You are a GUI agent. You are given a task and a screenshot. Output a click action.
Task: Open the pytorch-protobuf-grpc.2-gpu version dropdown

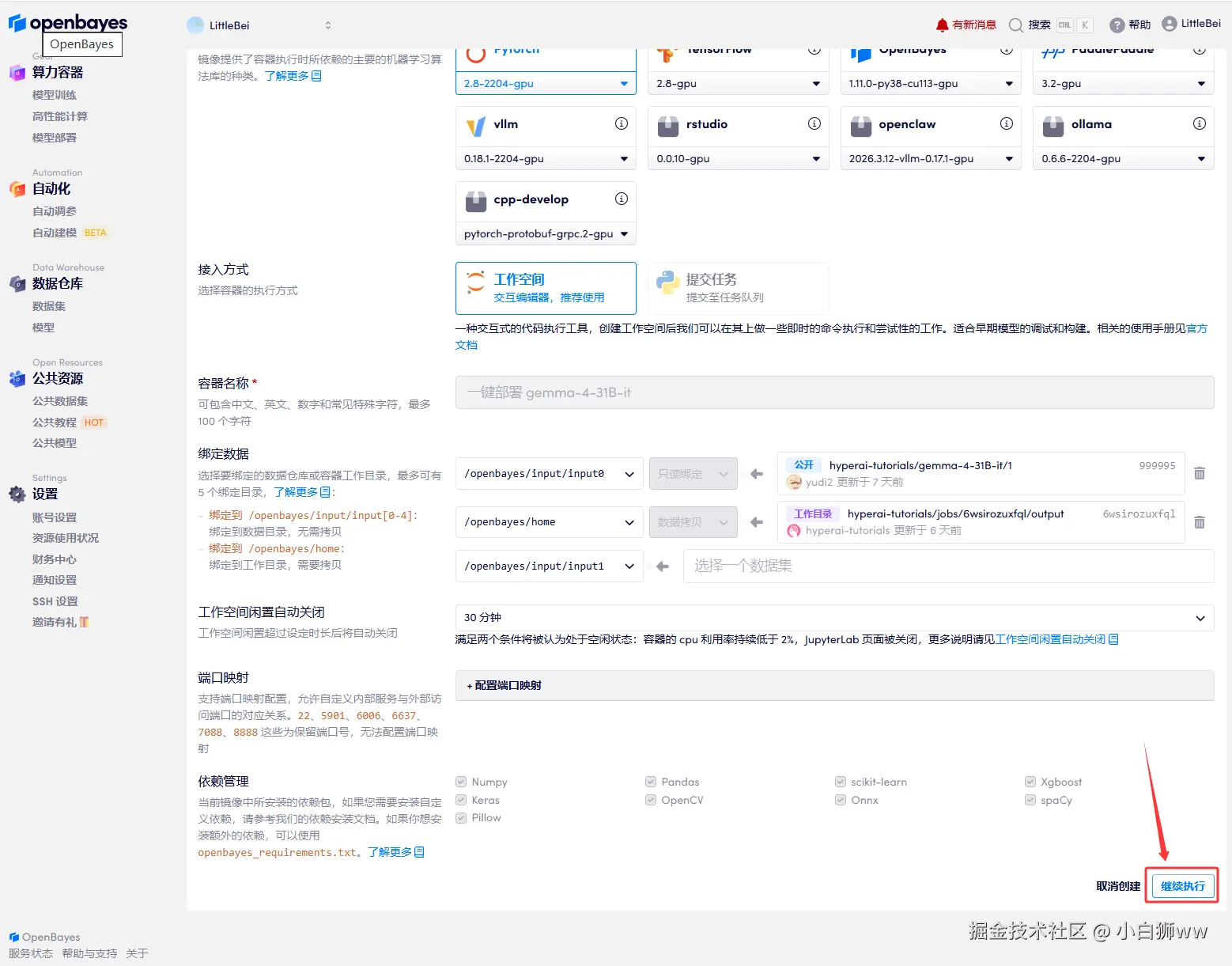pos(546,233)
